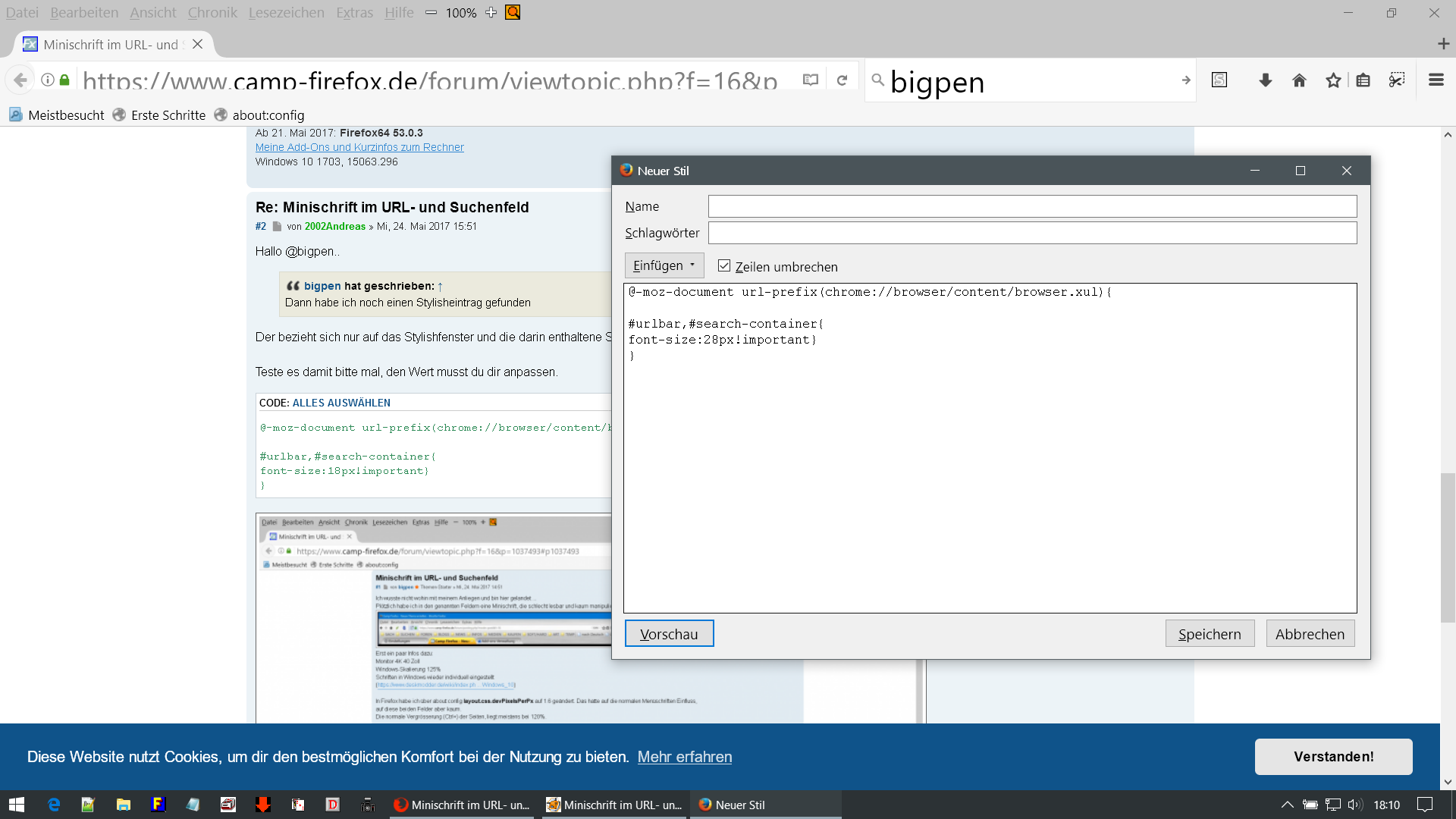1456x819 pixels.
Task: Bookmark this page with the star icon
Action: pyautogui.click(x=1333, y=80)
